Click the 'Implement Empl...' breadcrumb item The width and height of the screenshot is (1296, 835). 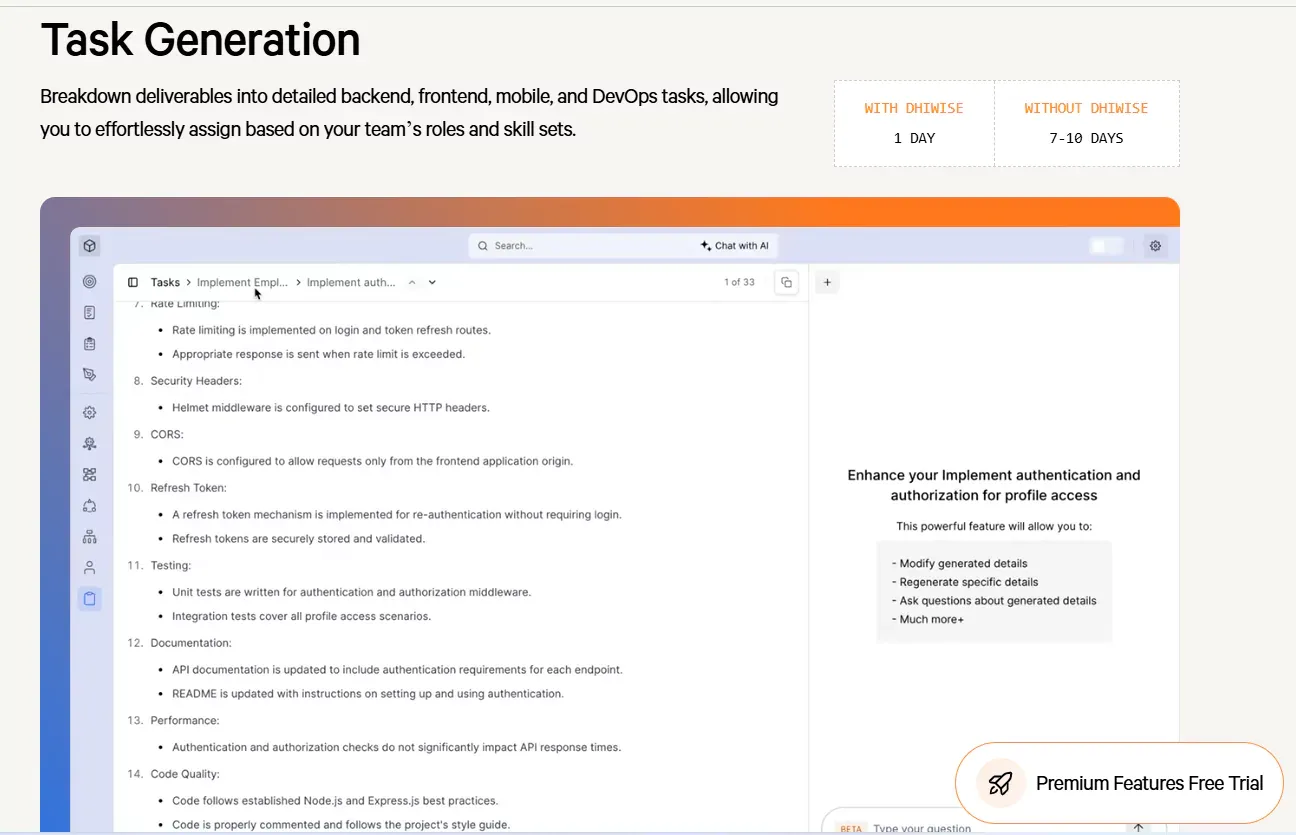coord(242,282)
